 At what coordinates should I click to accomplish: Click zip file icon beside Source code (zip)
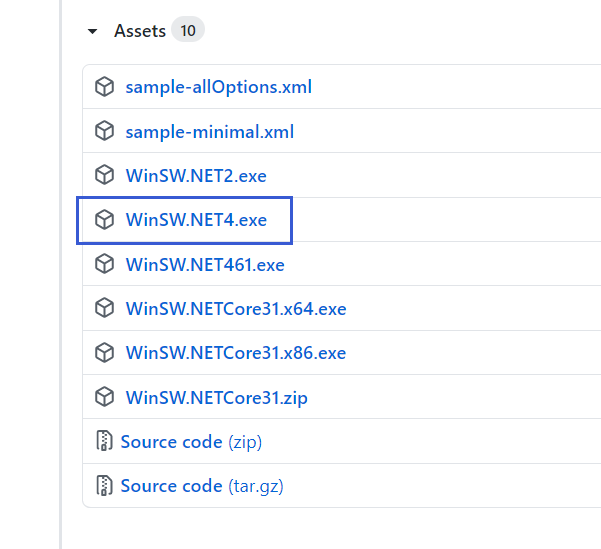coord(104,441)
